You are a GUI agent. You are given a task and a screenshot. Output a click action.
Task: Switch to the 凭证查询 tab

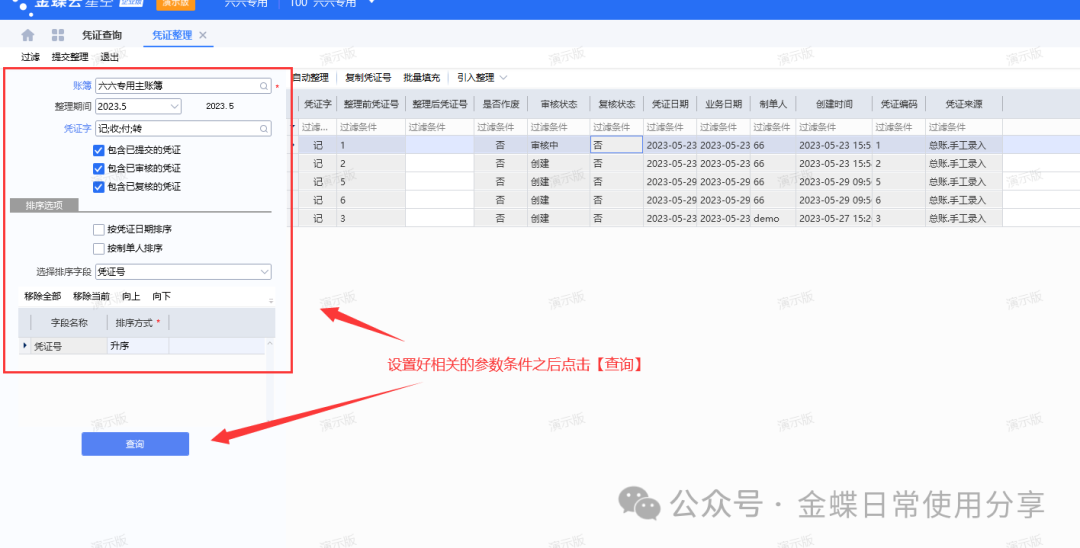click(102, 35)
